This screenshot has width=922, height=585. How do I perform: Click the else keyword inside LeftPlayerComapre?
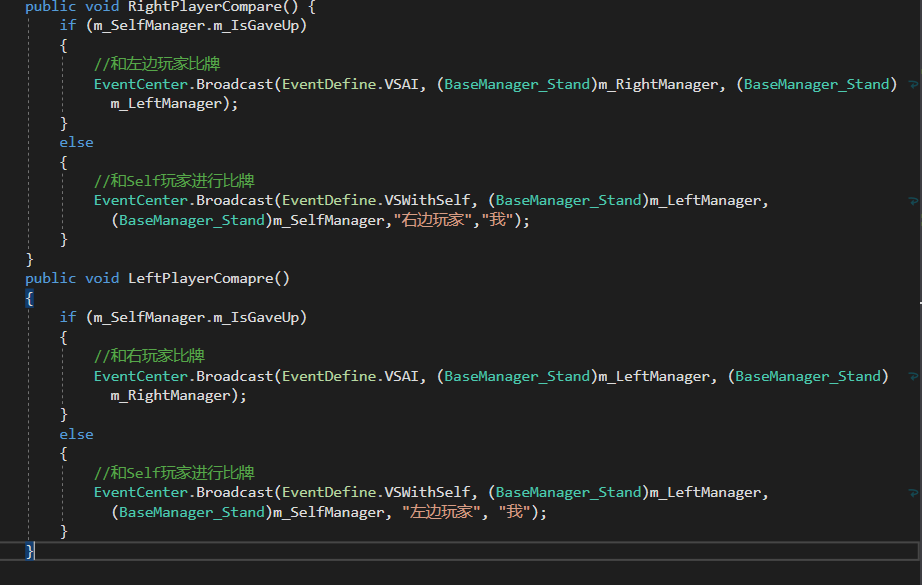76,434
